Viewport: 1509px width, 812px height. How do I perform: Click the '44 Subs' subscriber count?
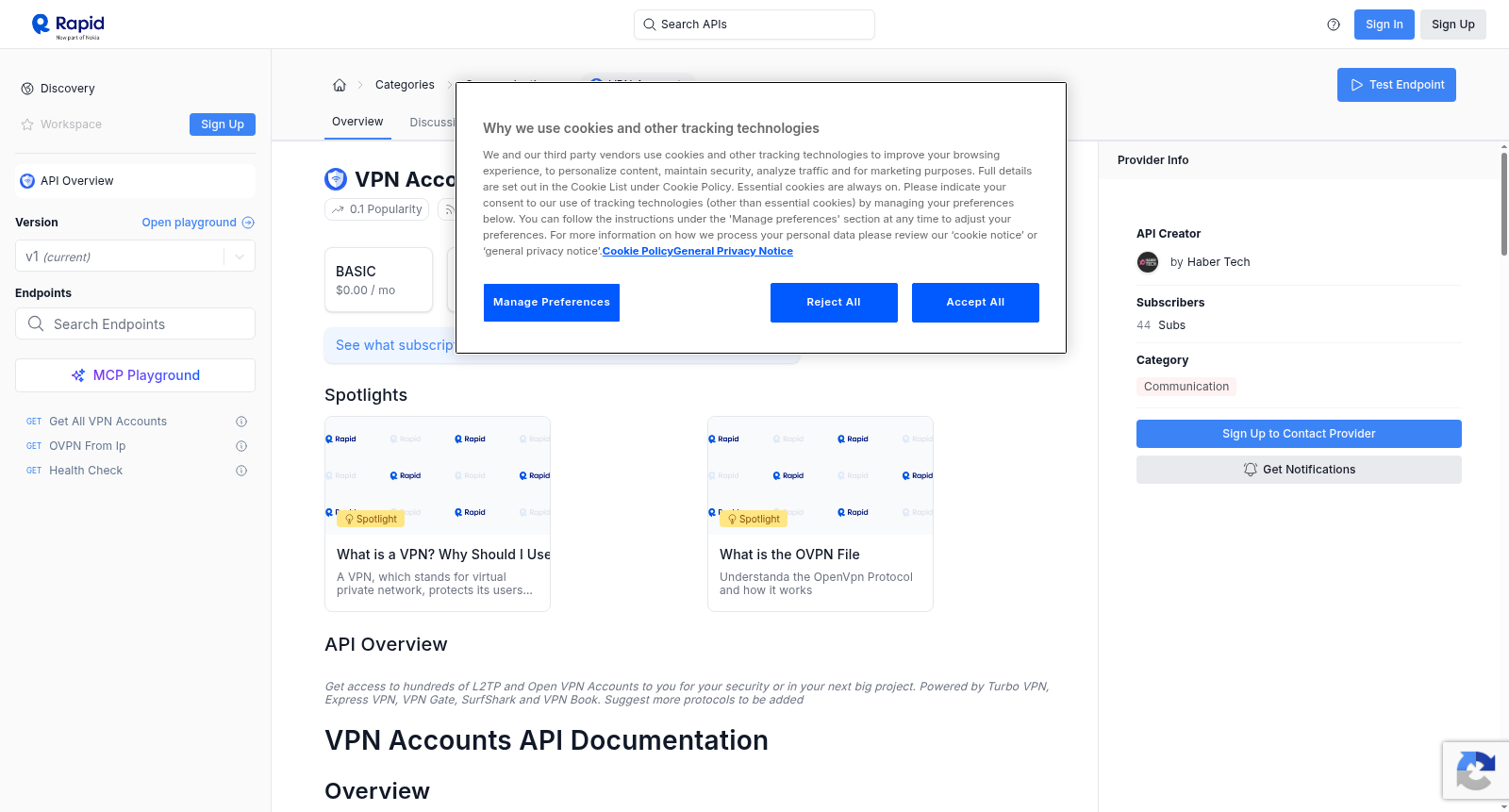point(1161,325)
